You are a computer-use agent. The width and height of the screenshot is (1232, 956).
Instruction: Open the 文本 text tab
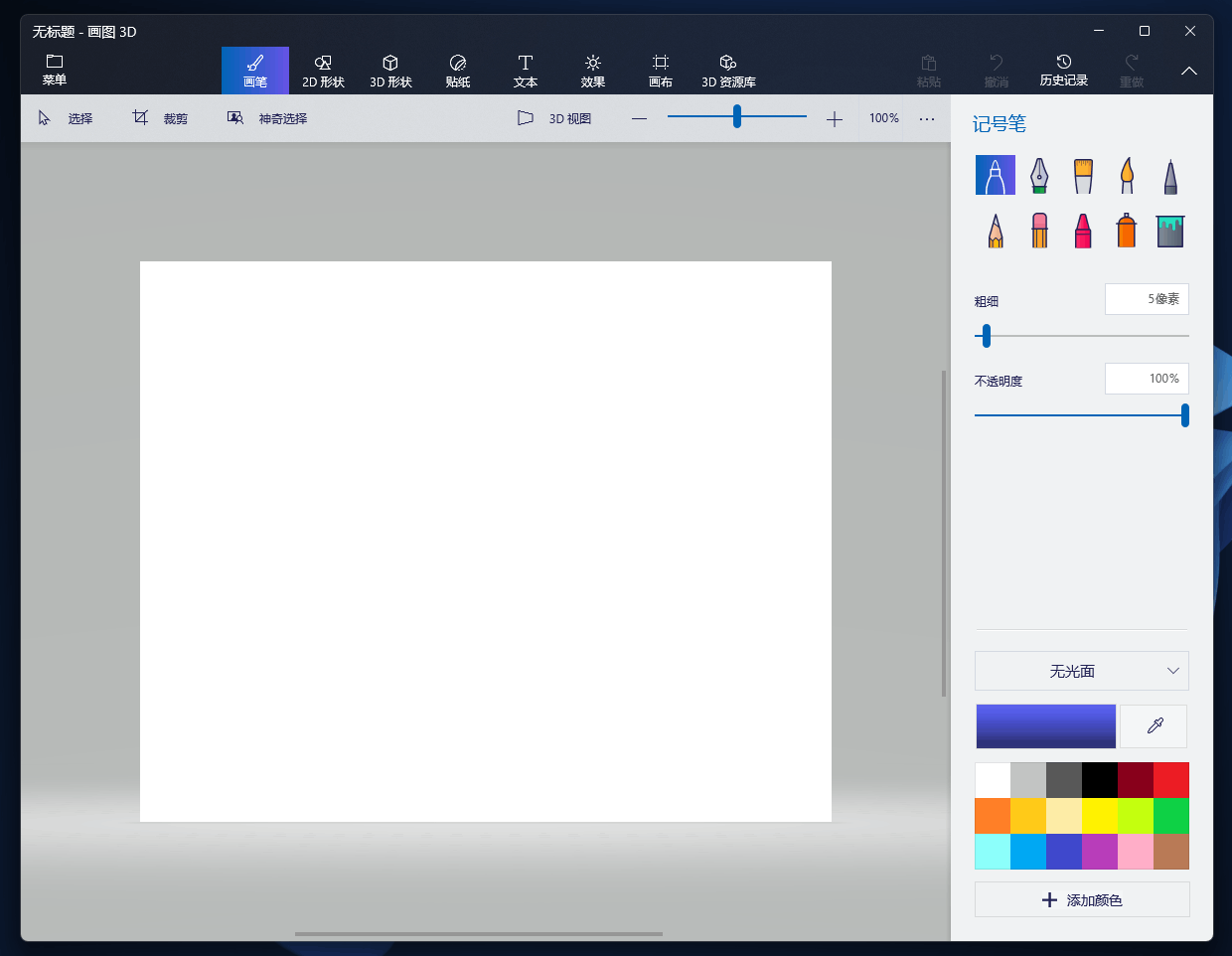tap(526, 71)
